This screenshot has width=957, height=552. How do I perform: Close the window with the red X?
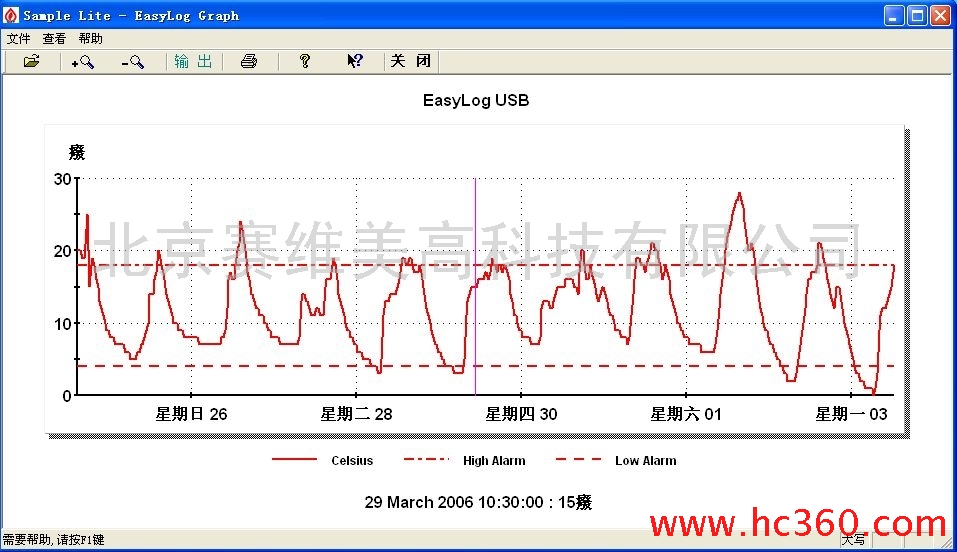point(941,15)
